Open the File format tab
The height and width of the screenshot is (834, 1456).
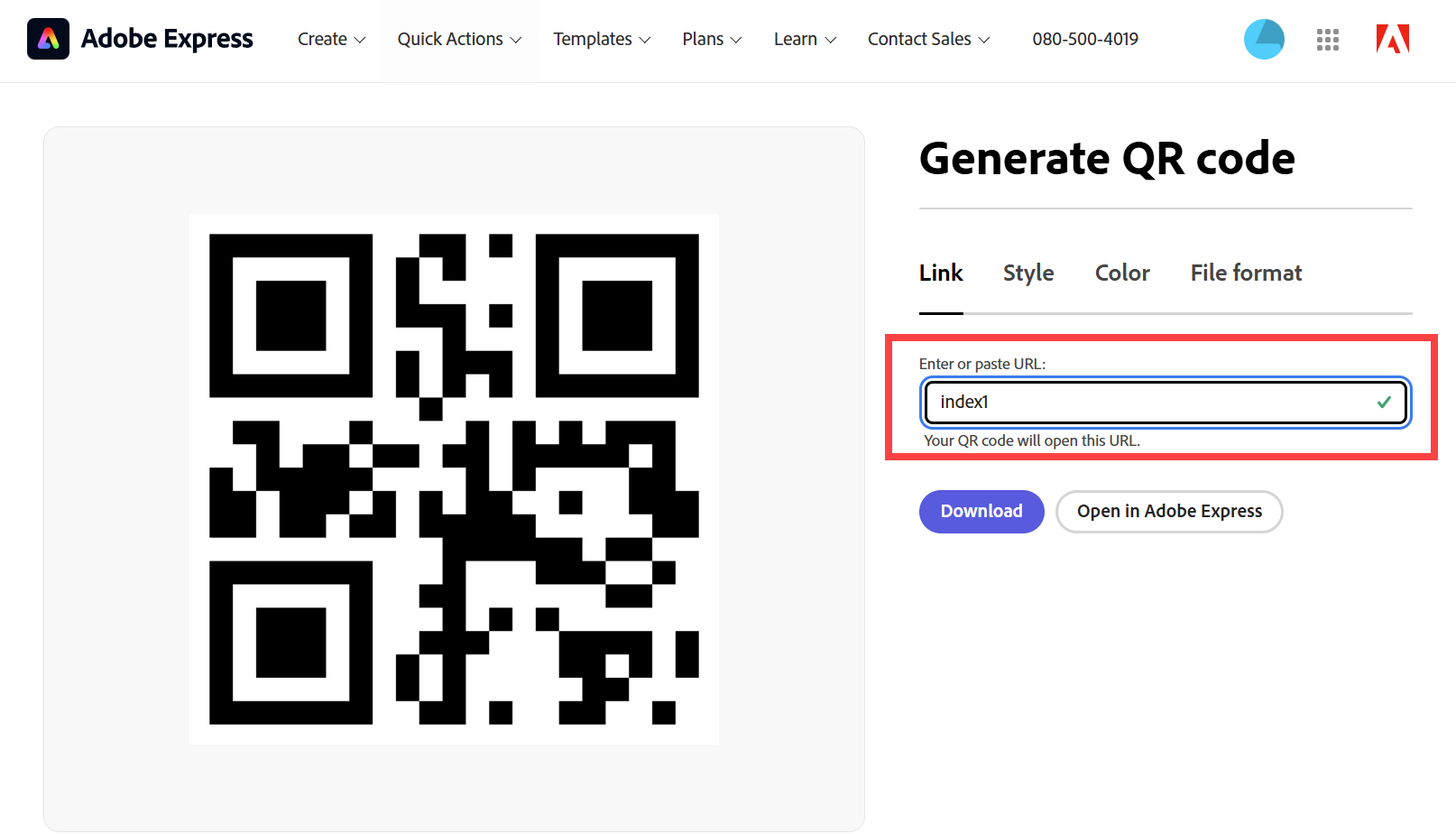pyautogui.click(x=1246, y=273)
